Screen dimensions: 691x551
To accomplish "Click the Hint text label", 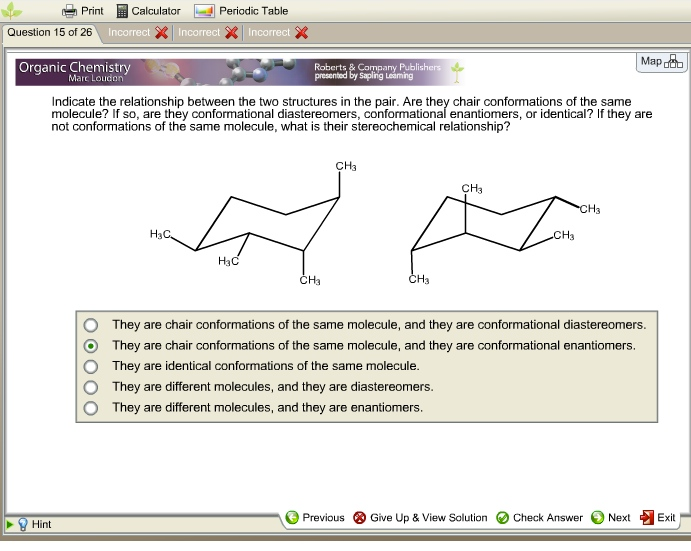I will (x=41, y=525).
